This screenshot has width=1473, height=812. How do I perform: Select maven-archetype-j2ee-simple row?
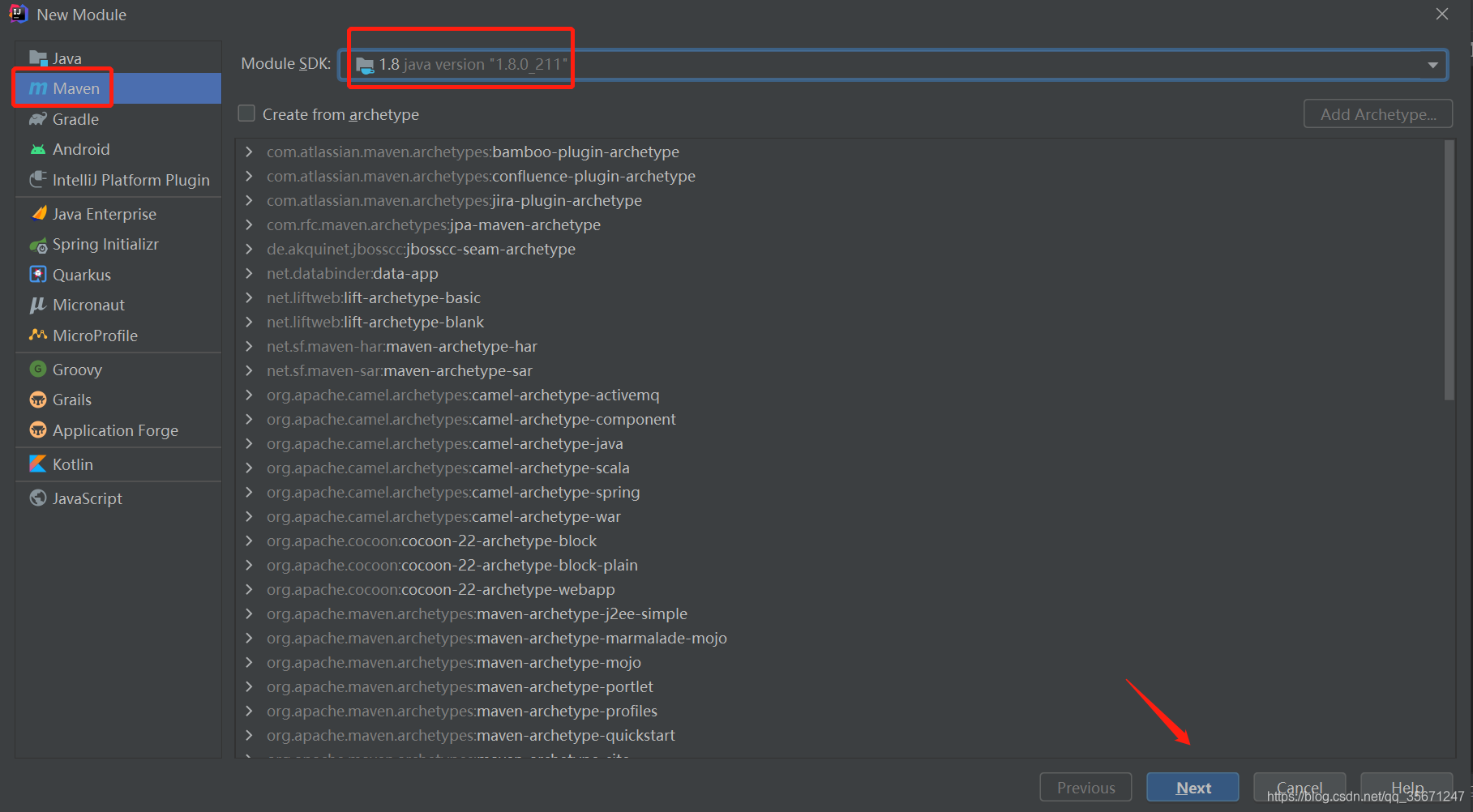pyautogui.click(x=840, y=613)
